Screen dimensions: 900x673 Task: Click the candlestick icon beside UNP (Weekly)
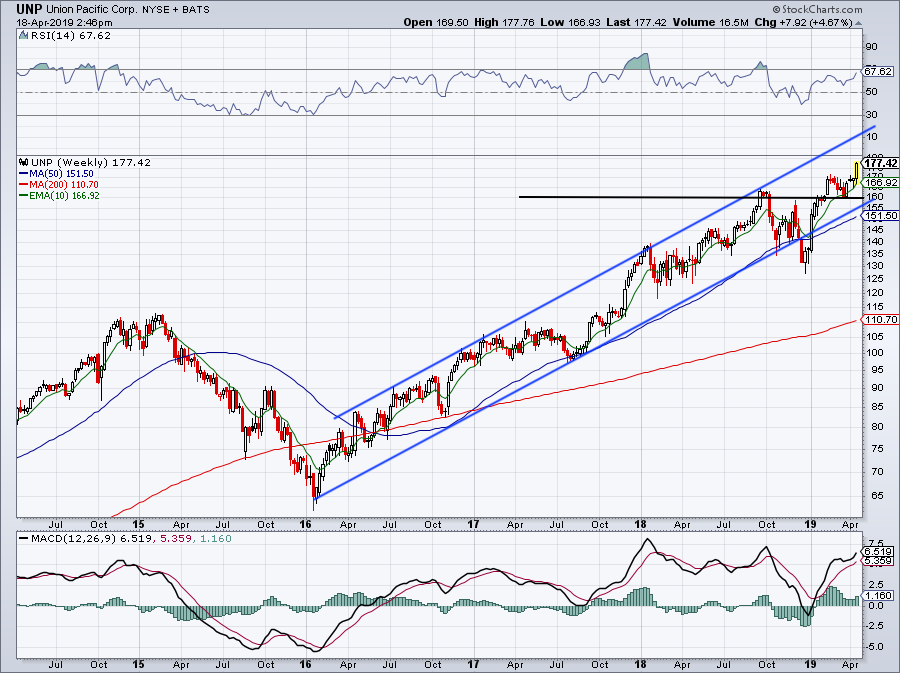24,162
